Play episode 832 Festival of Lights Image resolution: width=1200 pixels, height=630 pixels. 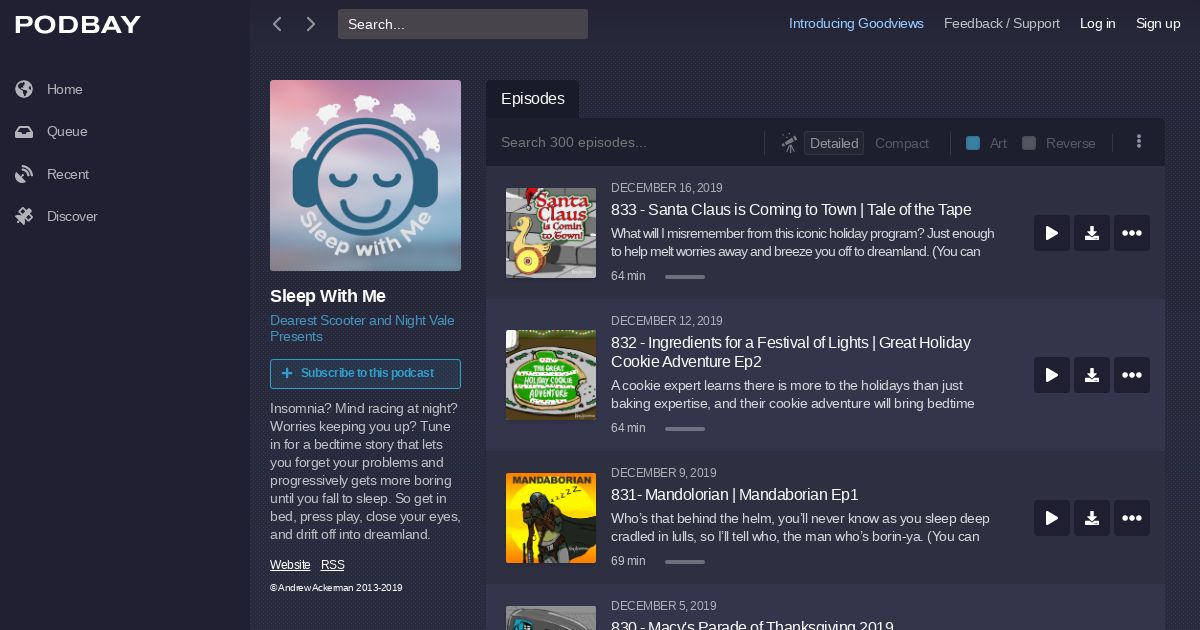tap(1052, 375)
